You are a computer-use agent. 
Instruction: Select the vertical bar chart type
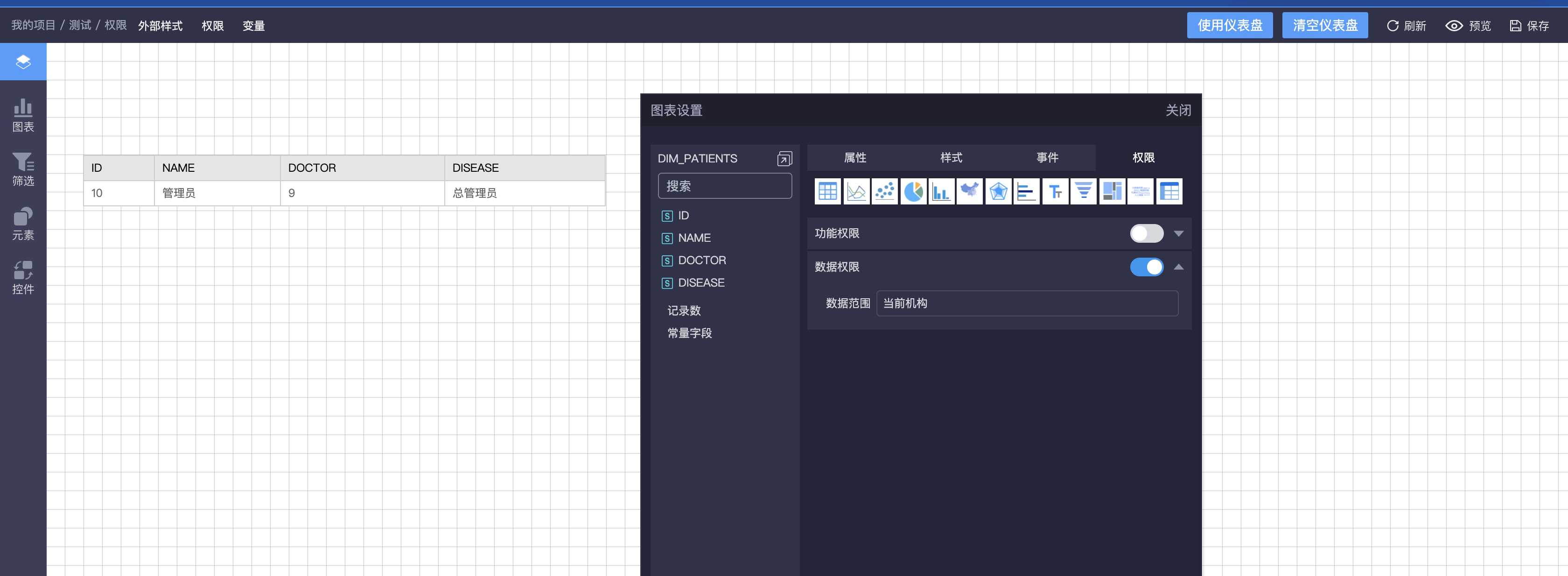(x=942, y=191)
